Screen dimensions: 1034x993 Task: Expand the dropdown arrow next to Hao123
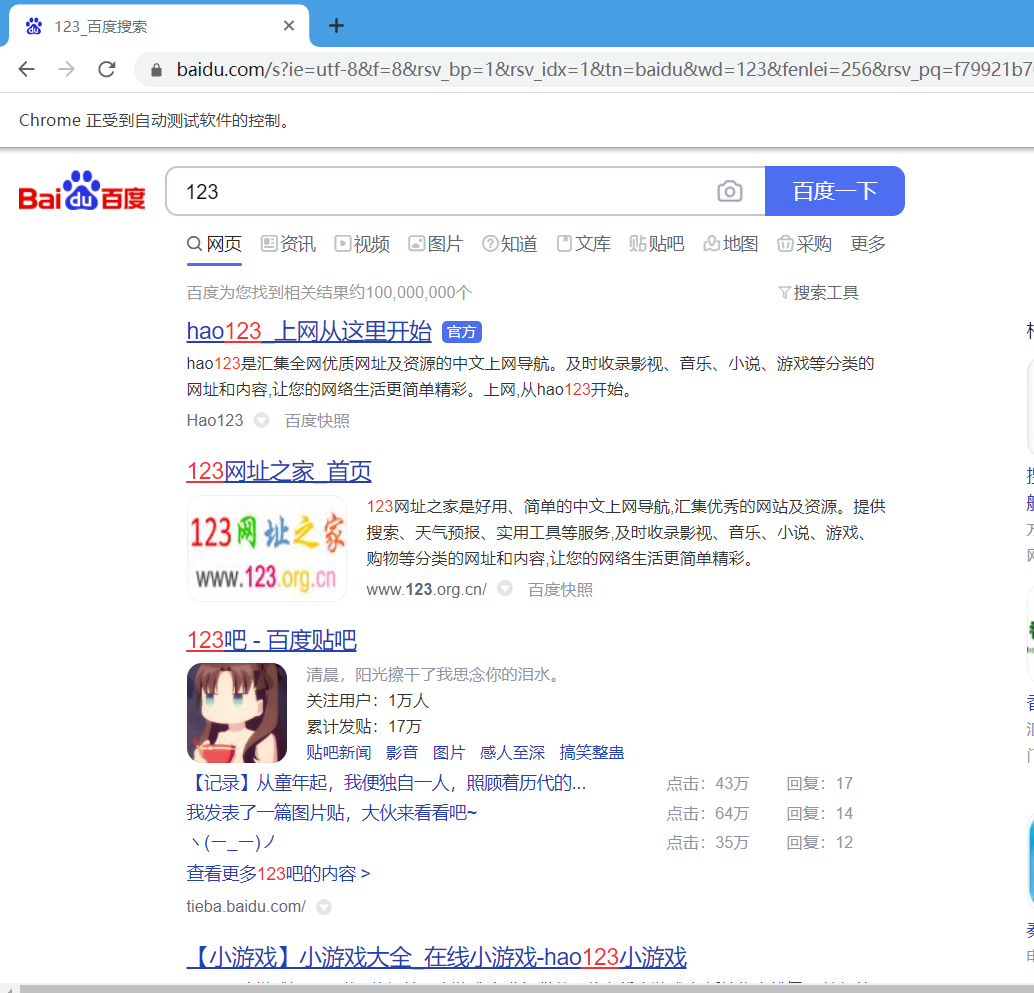pos(262,420)
